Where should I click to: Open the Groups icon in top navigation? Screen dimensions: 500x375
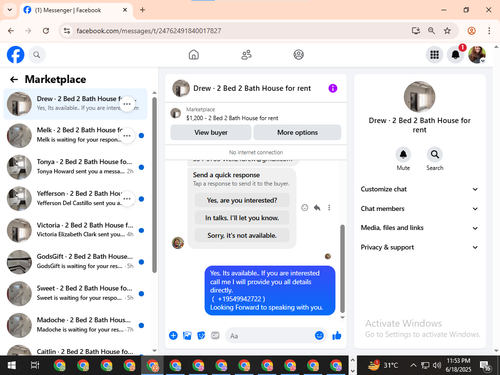pyautogui.click(x=298, y=55)
